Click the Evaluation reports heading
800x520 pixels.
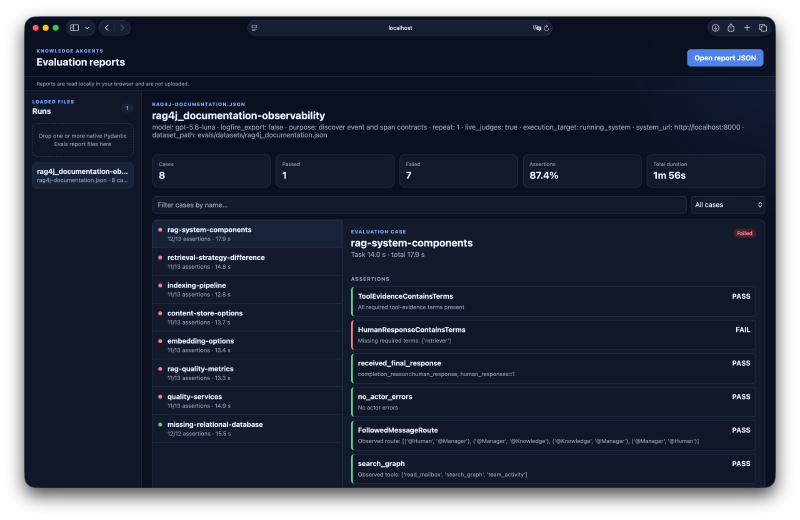point(81,62)
